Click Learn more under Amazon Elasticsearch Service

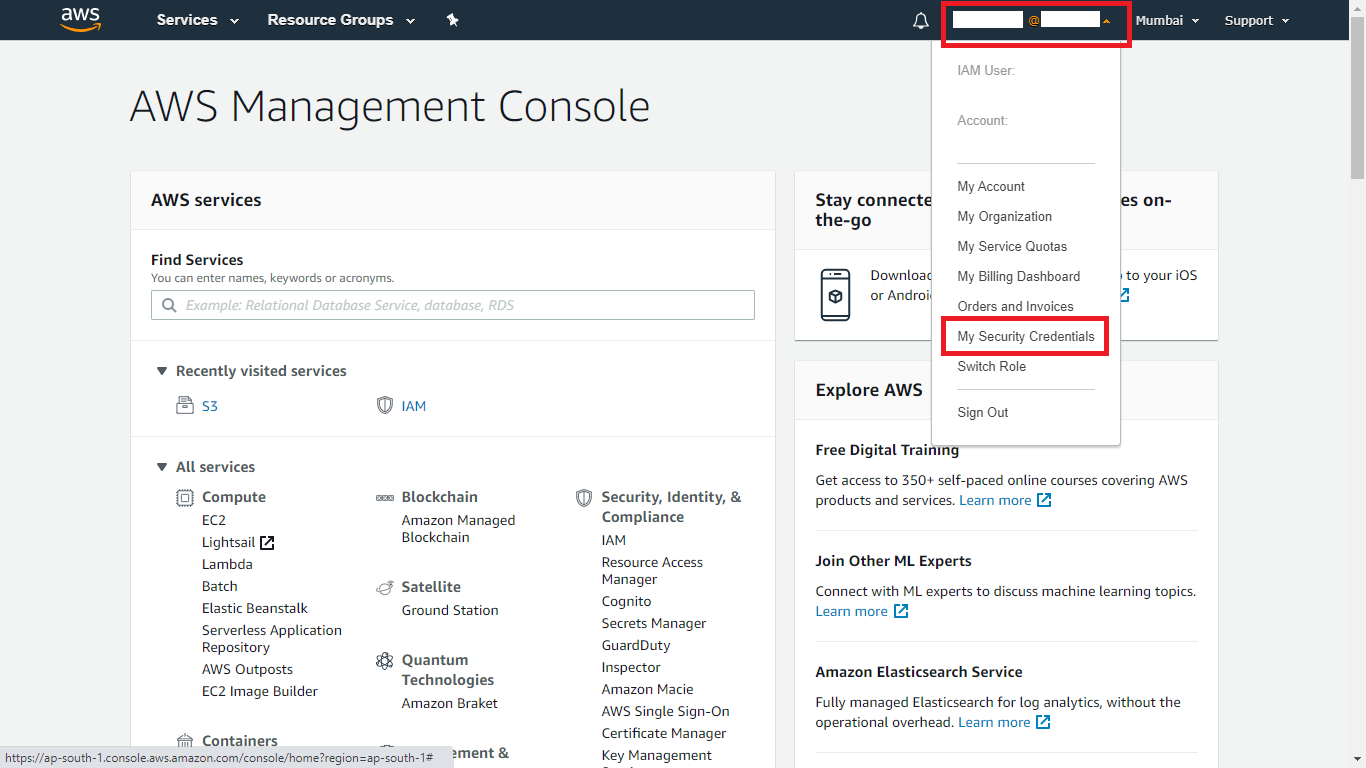[994, 722]
